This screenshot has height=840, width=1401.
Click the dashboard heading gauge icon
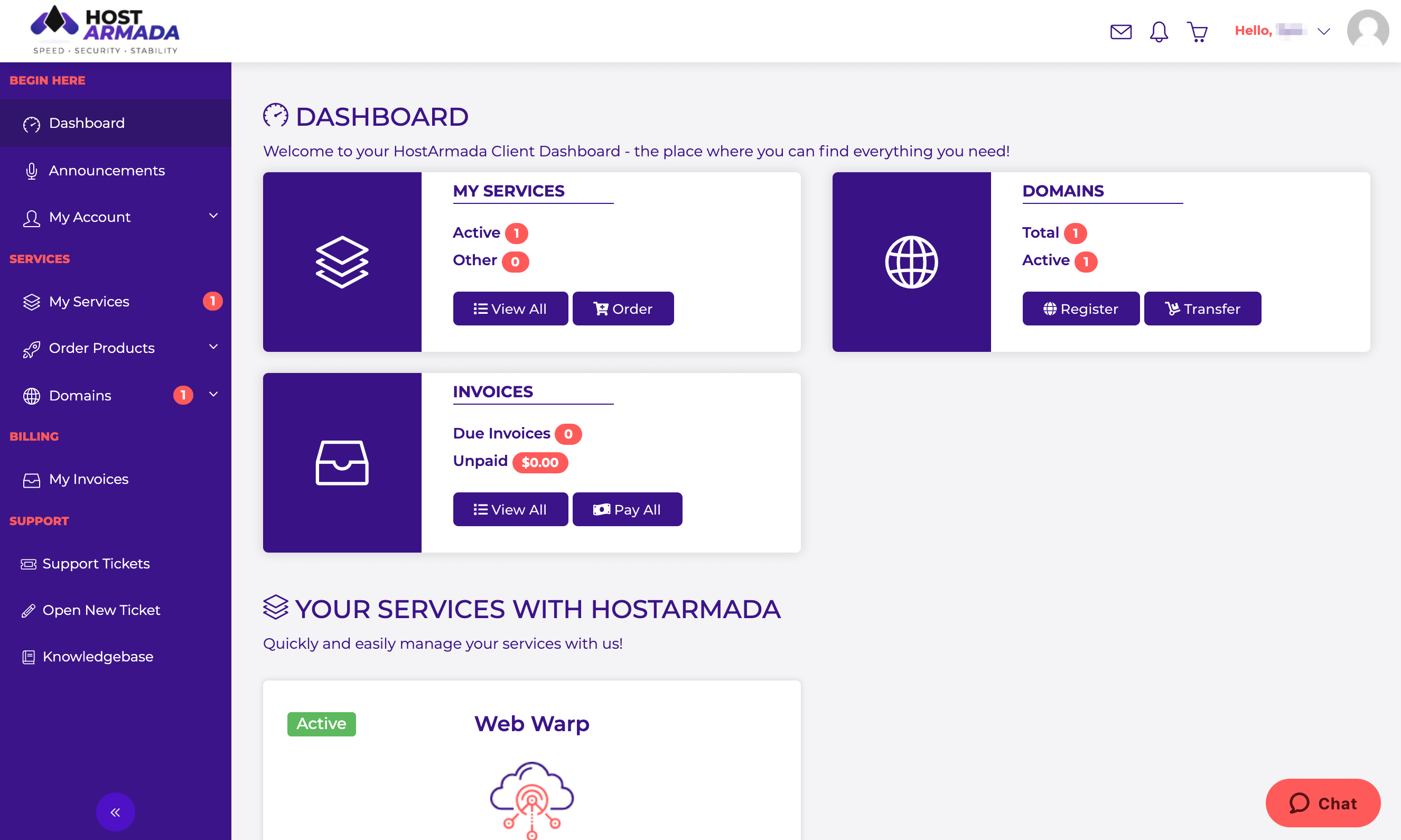276,116
